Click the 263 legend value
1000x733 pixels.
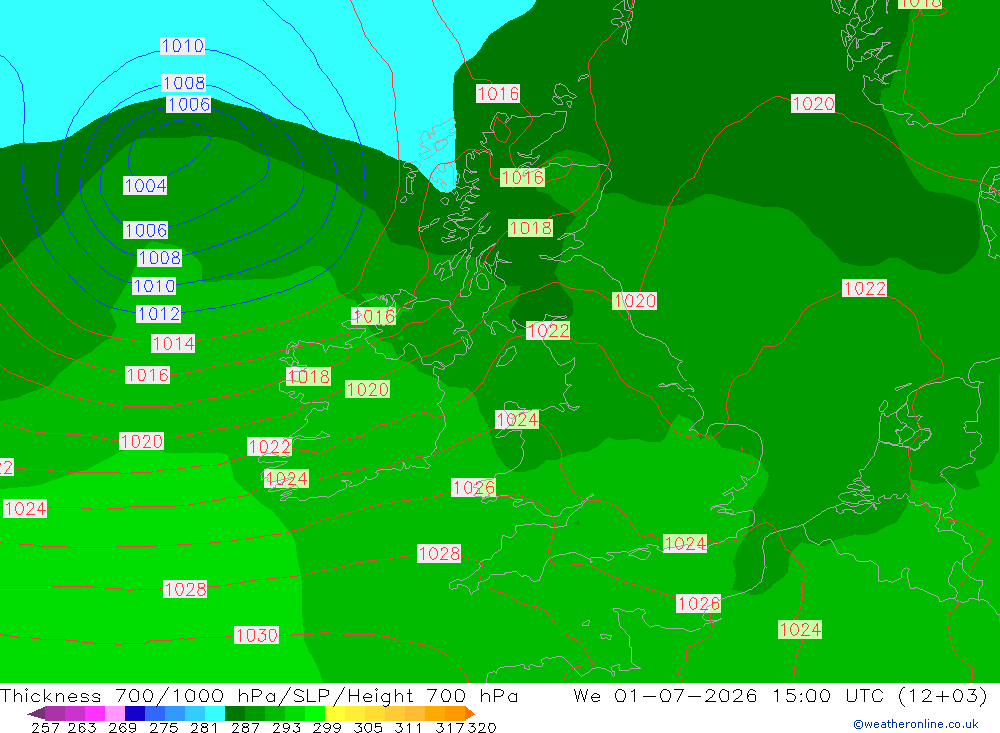[x=82, y=727]
